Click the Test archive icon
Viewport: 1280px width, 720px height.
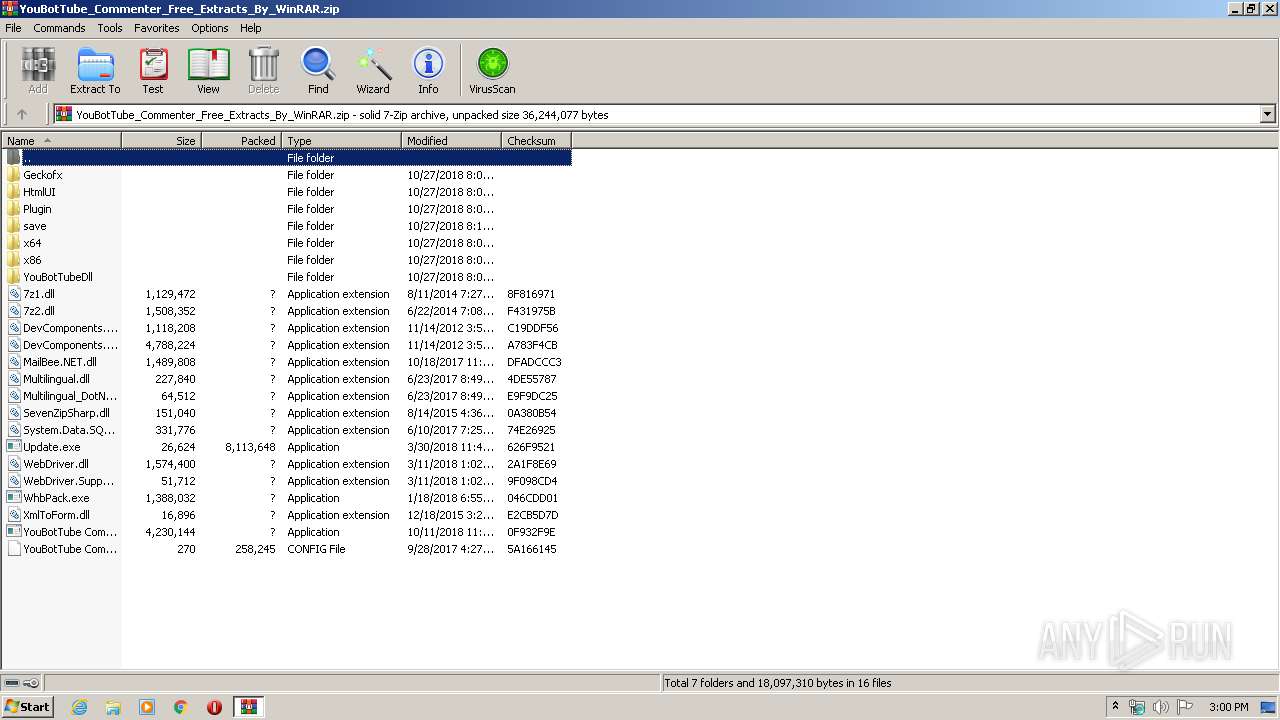(153, 71)
